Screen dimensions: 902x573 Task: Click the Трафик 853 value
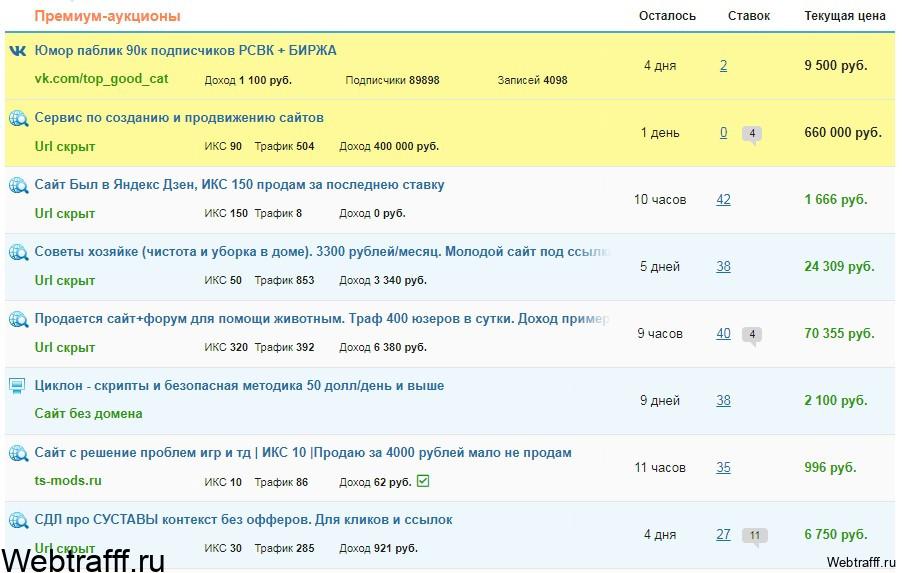284,281
